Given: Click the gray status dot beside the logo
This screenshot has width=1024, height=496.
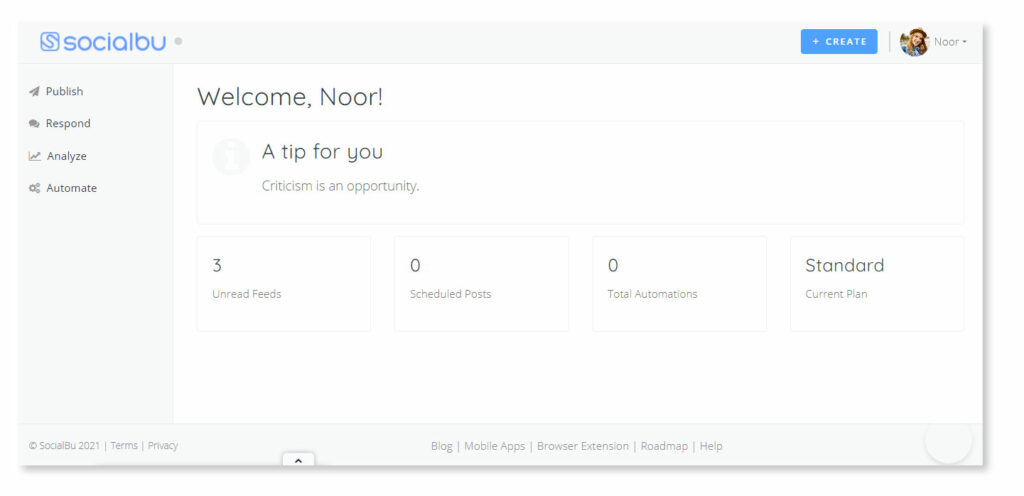Looking at the screenshot, I should pos(178,42).
